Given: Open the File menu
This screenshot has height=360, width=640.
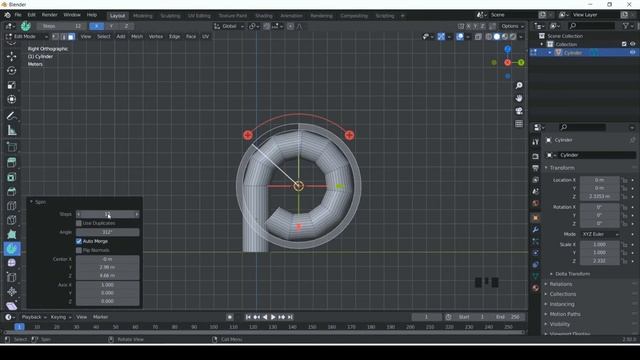Looking at the screenshot, I should pos(18,15).
